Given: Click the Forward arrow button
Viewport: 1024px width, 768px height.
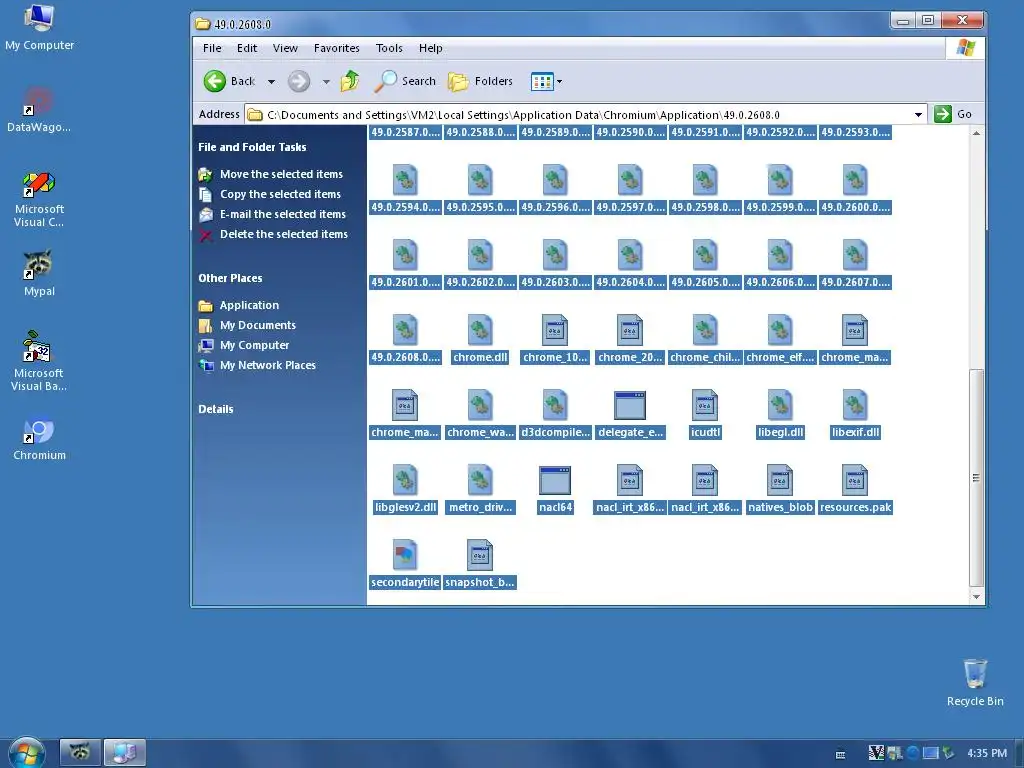Looking at the screenshot, I should click(x=299, y=82).
